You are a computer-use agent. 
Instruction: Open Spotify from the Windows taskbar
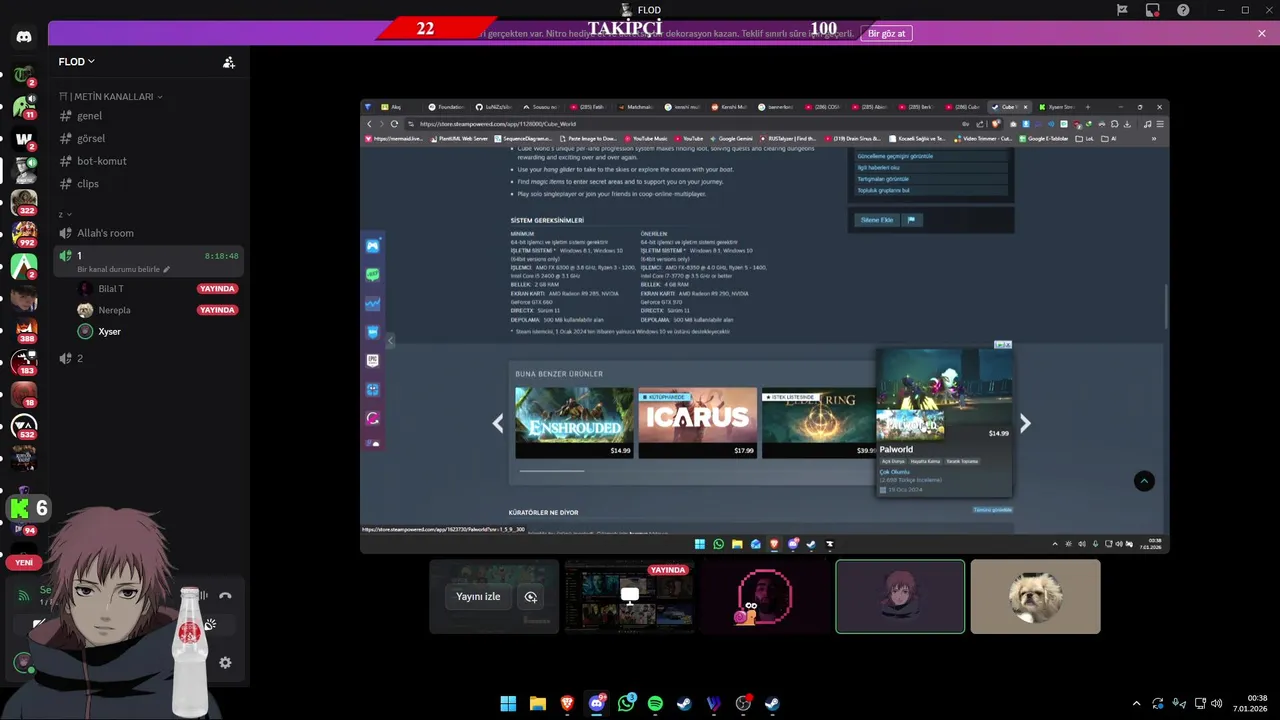[655, 703]
